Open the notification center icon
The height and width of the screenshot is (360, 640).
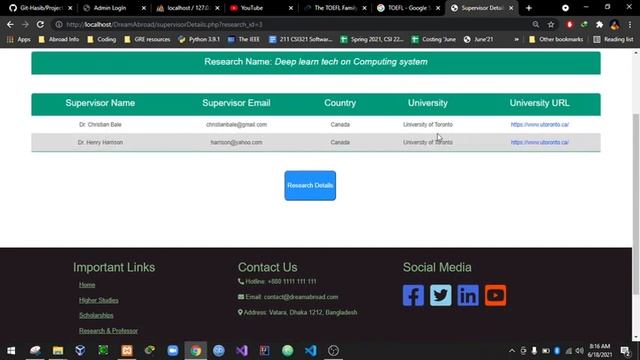[x=625, y=351]
